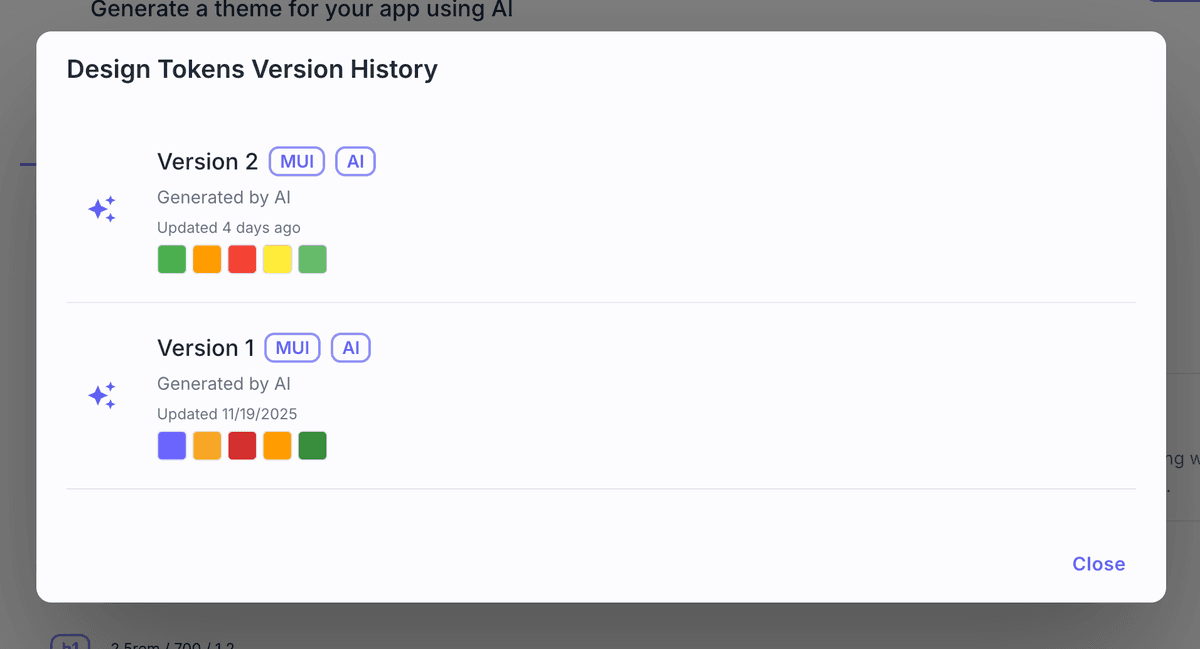
Task: Select the yellow swatch in Version 2
Action: (x=277, y=259)
